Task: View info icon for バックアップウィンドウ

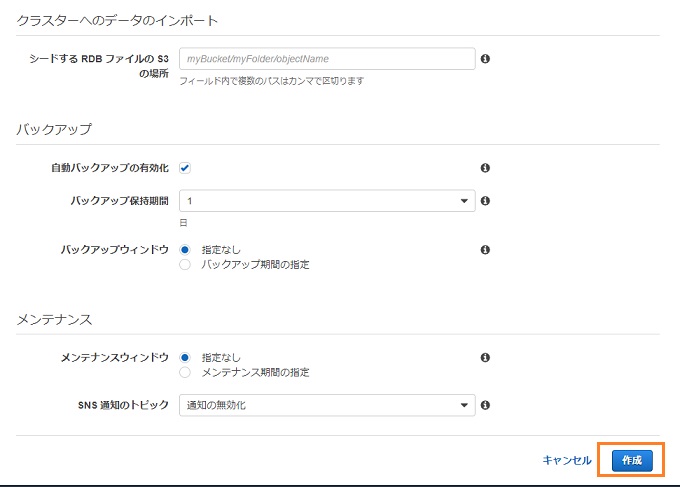Action: (485, 250)
